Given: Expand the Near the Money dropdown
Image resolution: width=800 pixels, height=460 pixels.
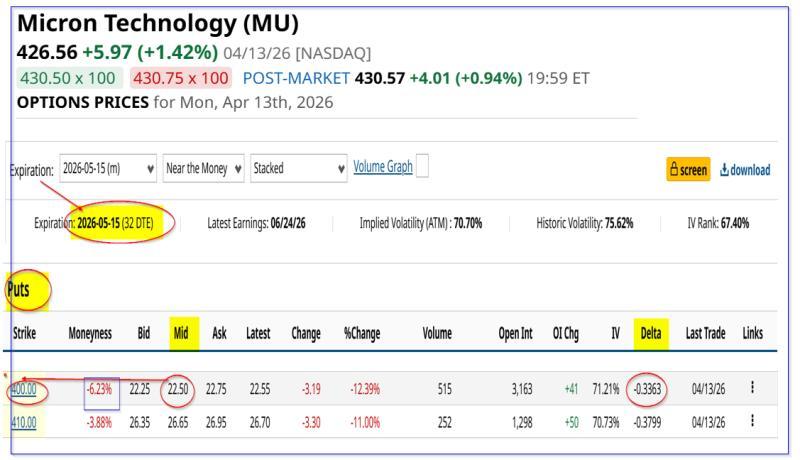Looking at the screenshot, I should click(x=204, y=169).
